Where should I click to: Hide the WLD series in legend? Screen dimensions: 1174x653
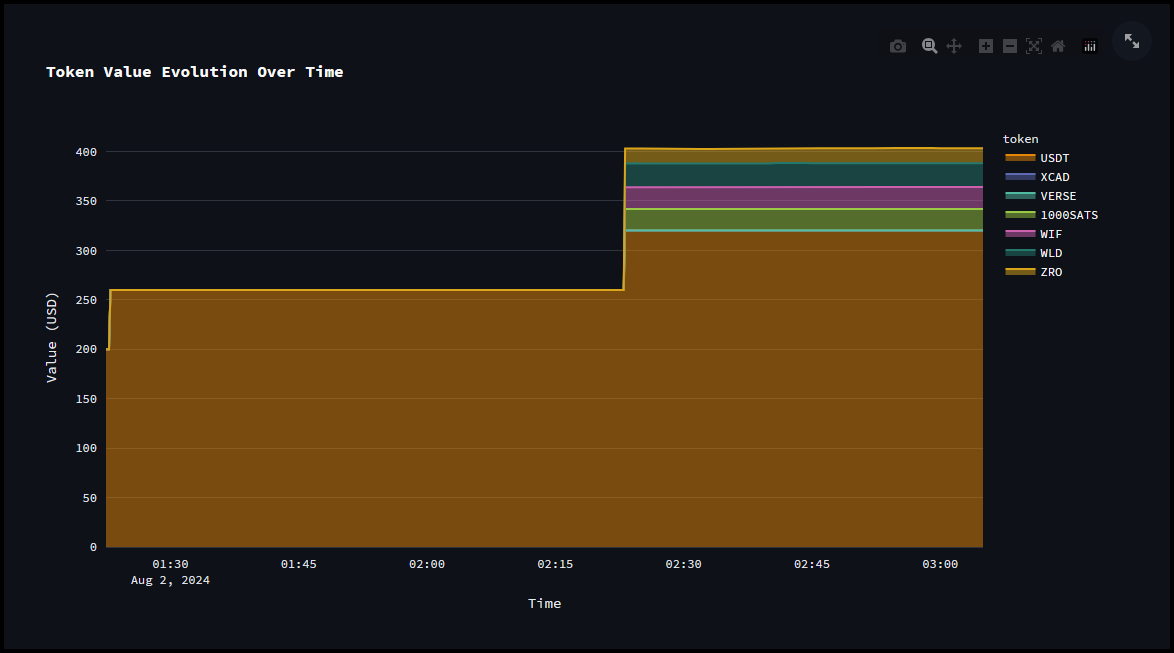point(1051,253)
